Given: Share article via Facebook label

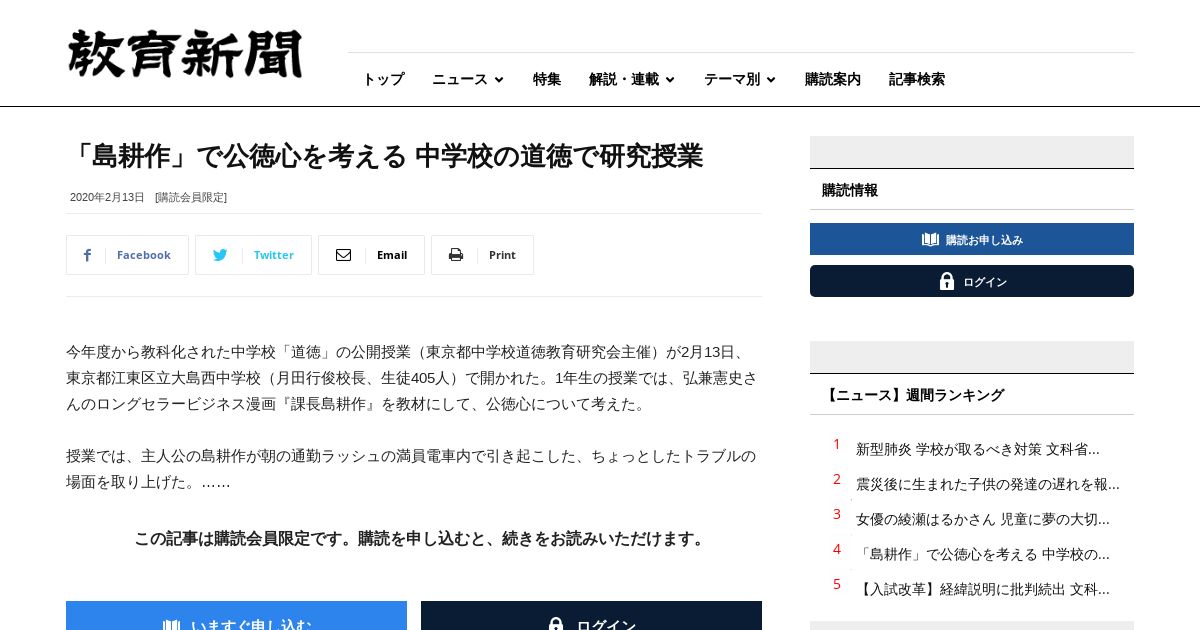Looking at the screenshot, I should [x=144, y=255].
